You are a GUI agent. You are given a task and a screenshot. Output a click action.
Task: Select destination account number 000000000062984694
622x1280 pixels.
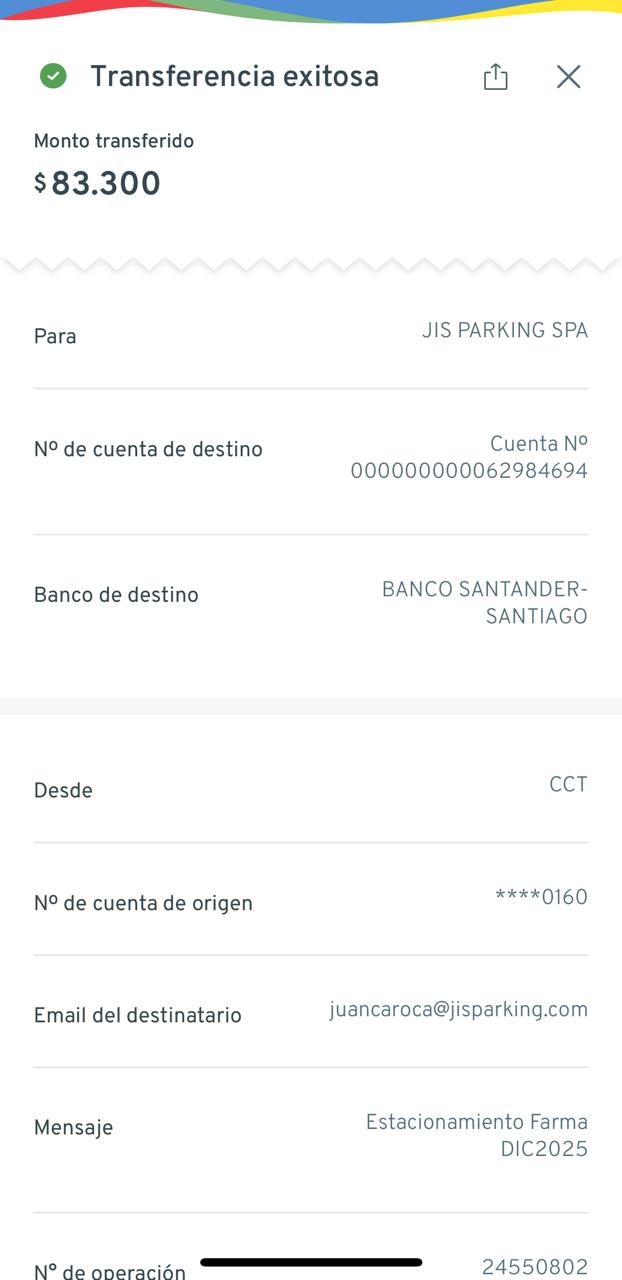click(x=469, y=471)
